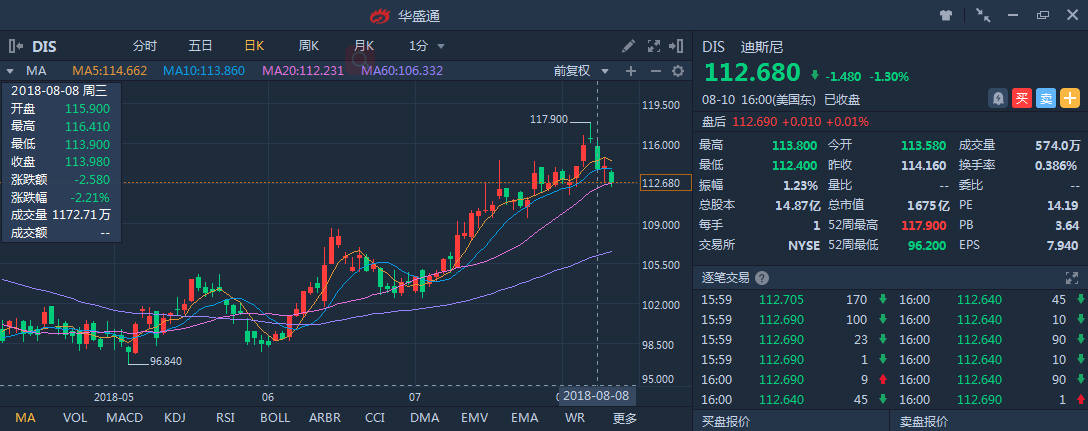The width and height of the screenshot is (1088, 431).
Task: Click the 成交量 value 574.0万
Action: [x=1058, y=146]
